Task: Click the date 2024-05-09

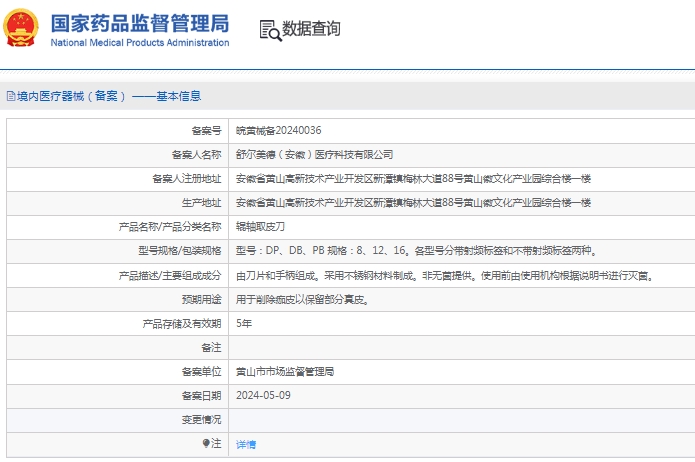Action: tap(263, 395)
